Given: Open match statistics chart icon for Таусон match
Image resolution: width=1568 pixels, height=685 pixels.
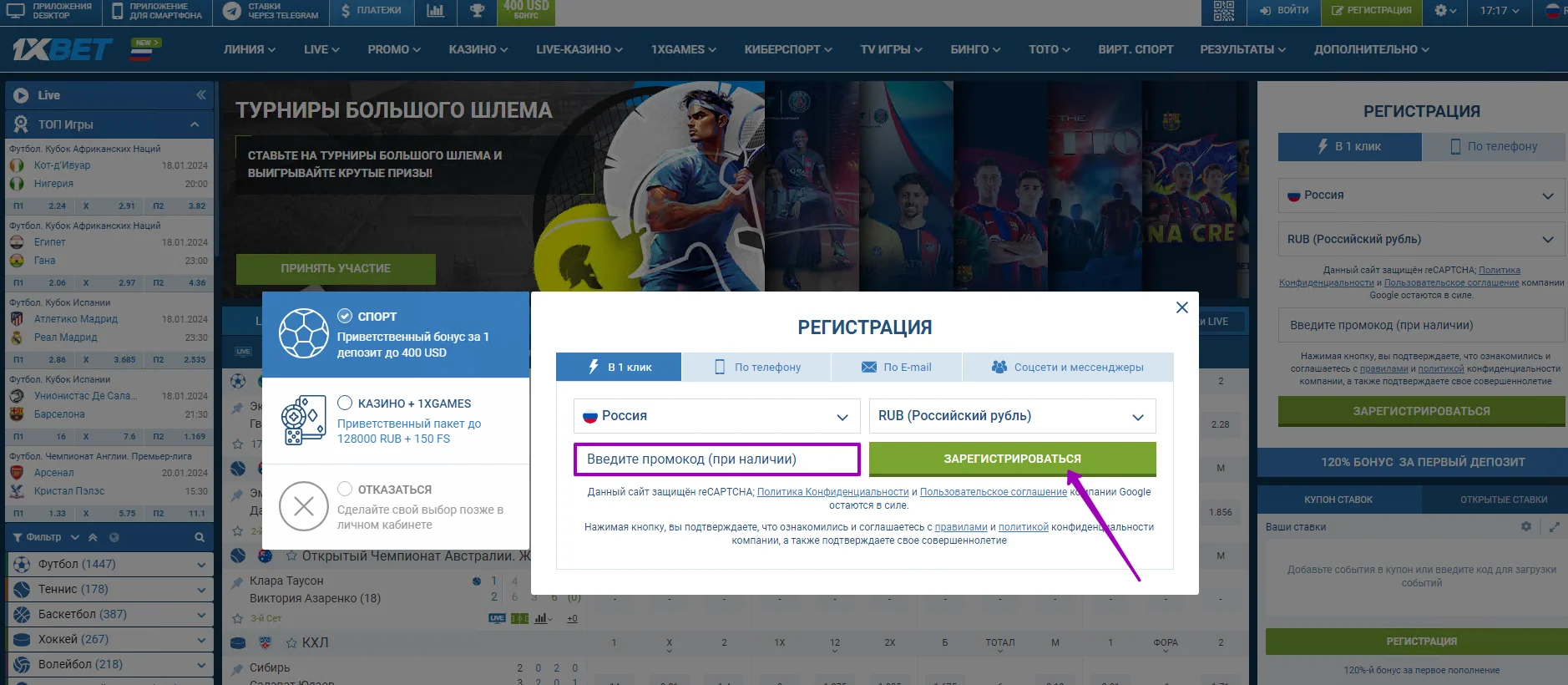Looking at the screenshot, I should click(543, 618).
